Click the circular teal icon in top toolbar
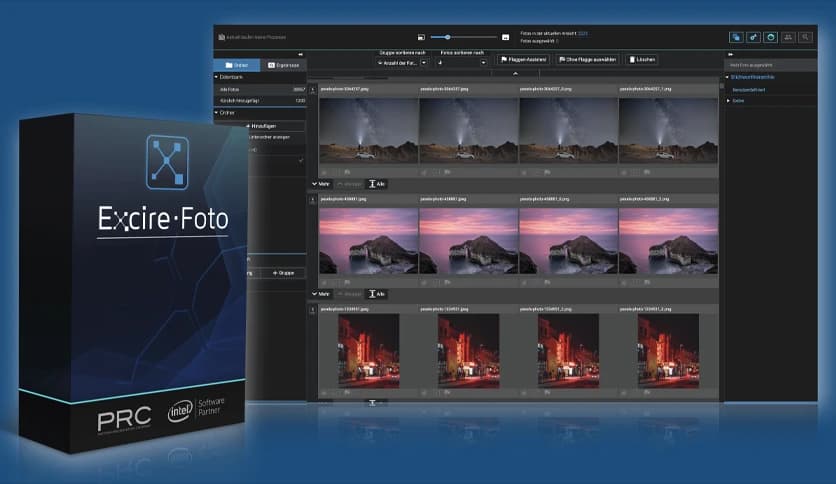 click(770, 37)
